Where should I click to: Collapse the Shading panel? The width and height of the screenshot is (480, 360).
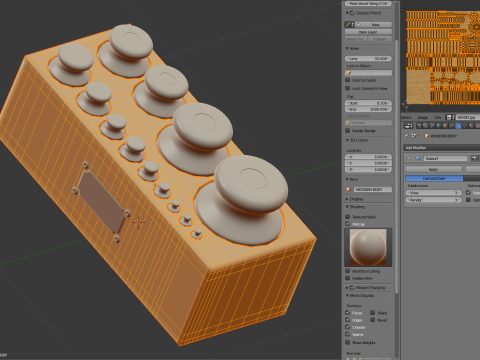tap(347, 207)
